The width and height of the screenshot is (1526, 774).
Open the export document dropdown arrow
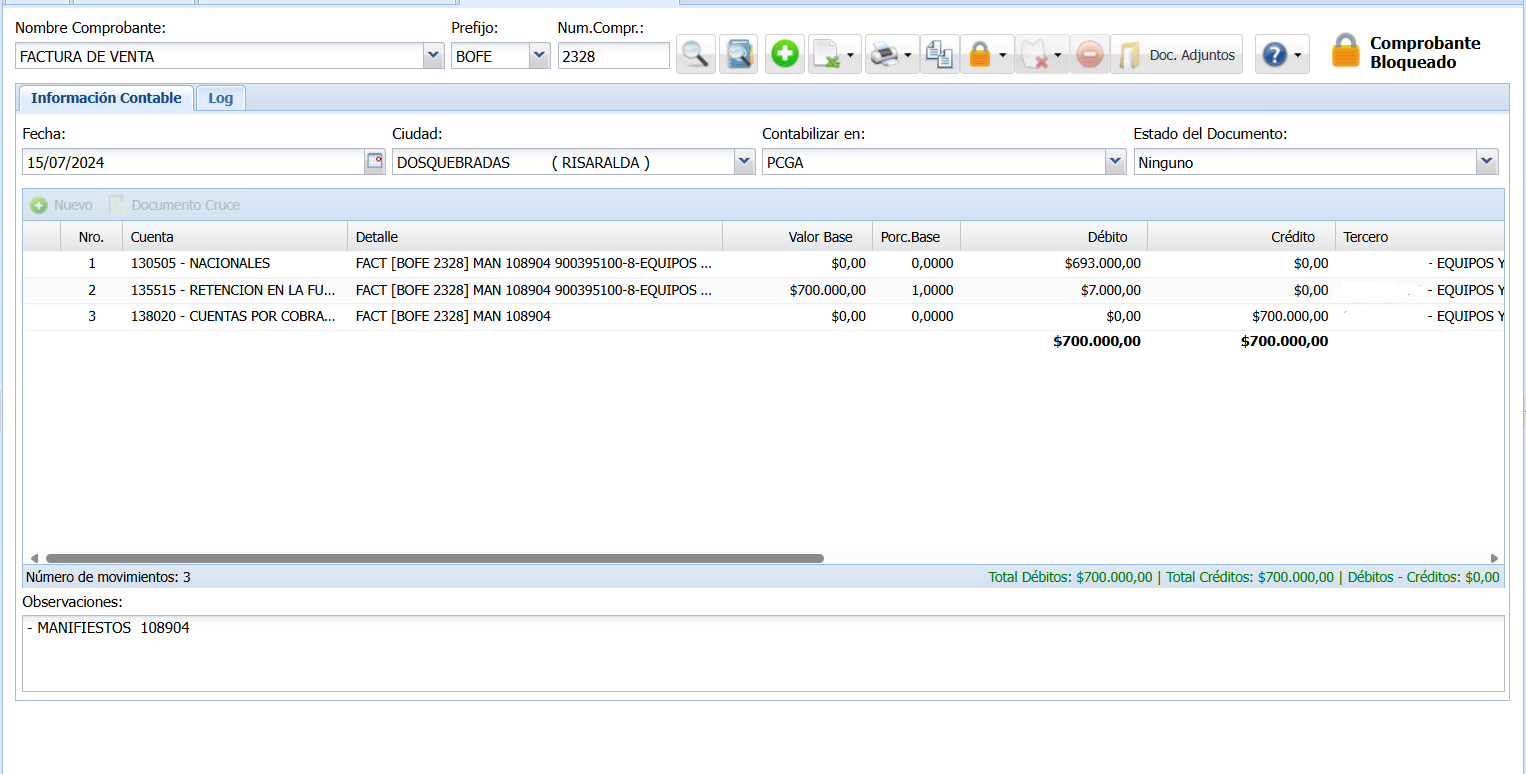click(x=851, y=56)
